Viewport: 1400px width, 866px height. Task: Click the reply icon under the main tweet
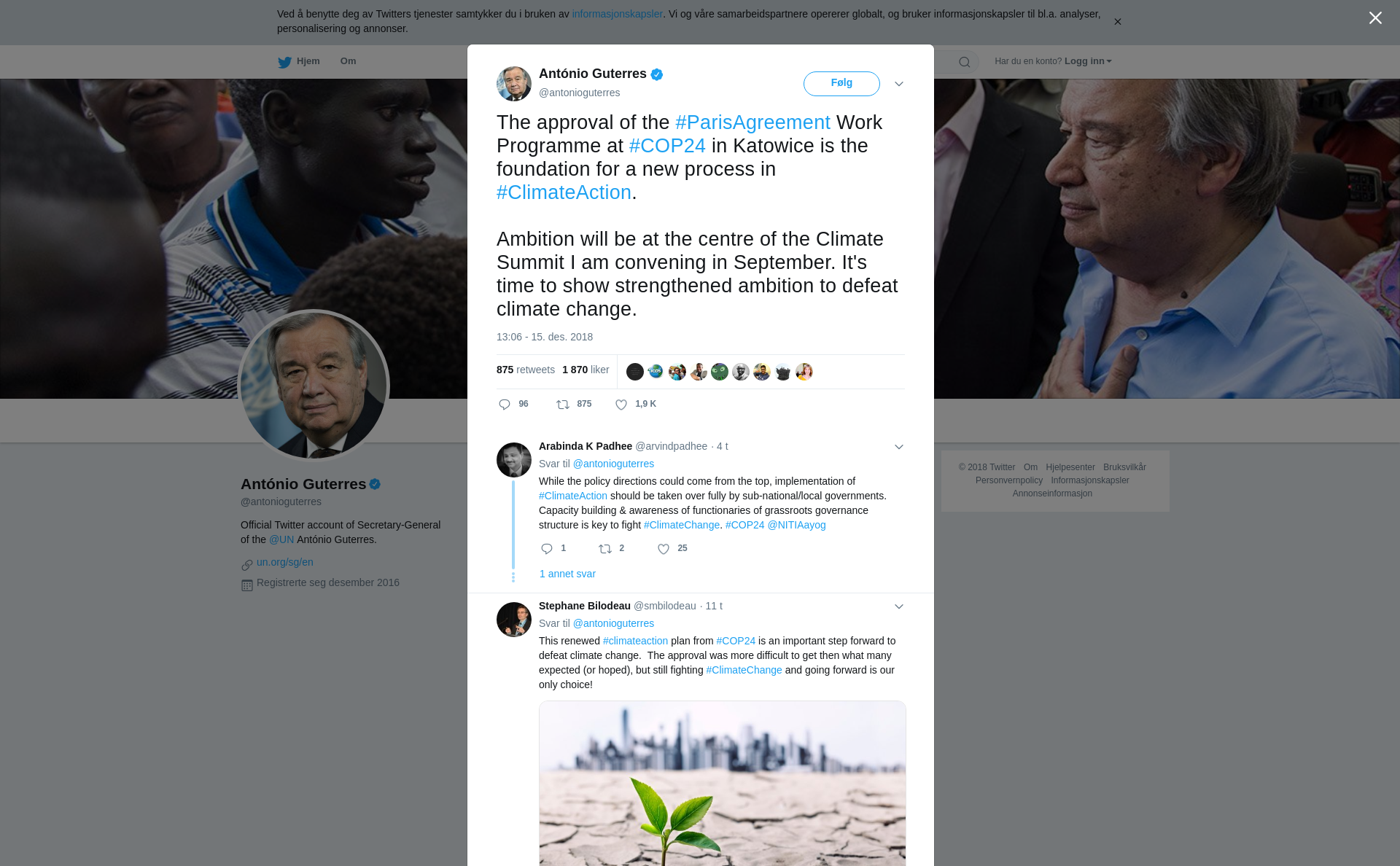point(505,405)
